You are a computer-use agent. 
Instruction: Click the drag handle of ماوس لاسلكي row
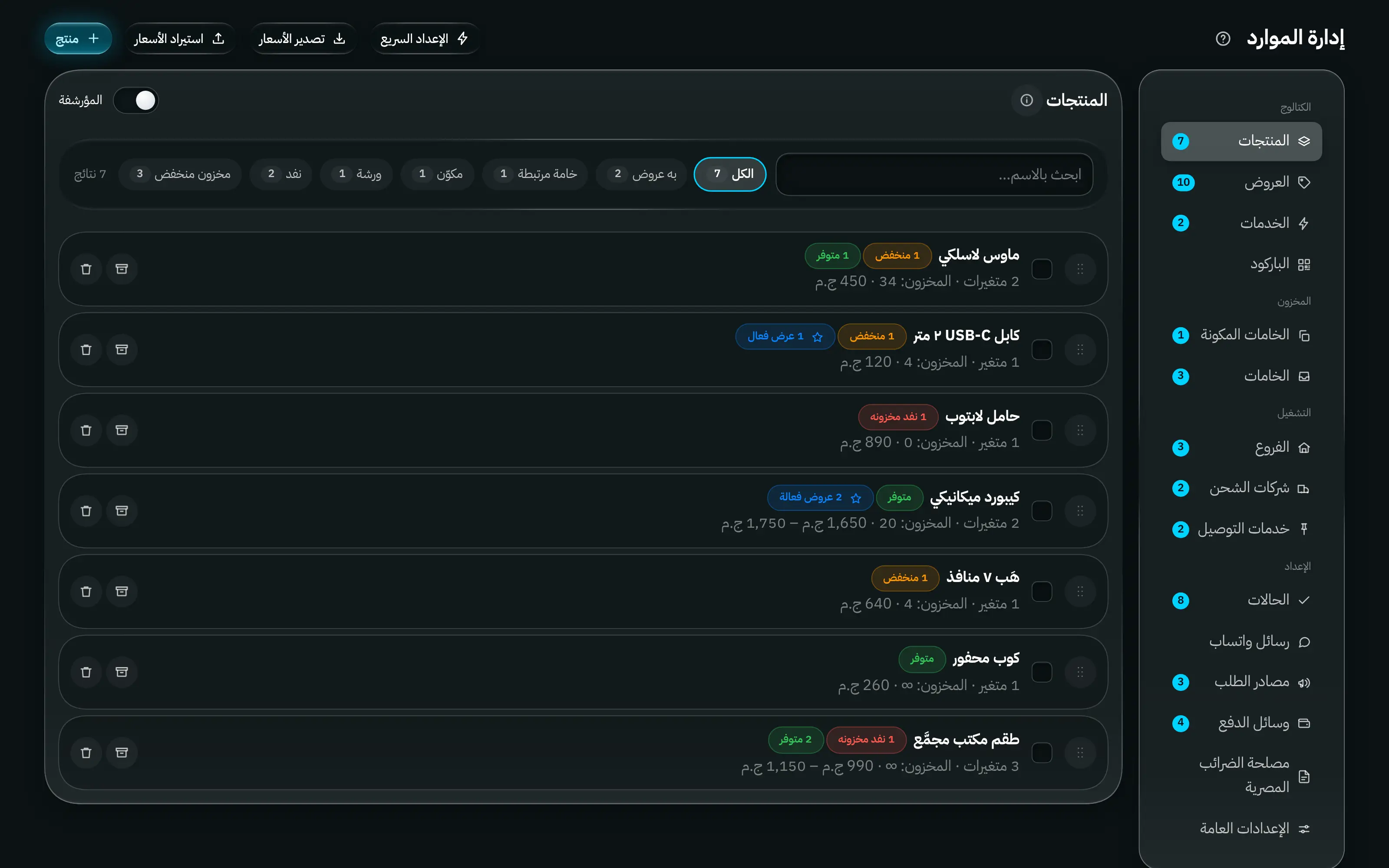pos(1080,269)
